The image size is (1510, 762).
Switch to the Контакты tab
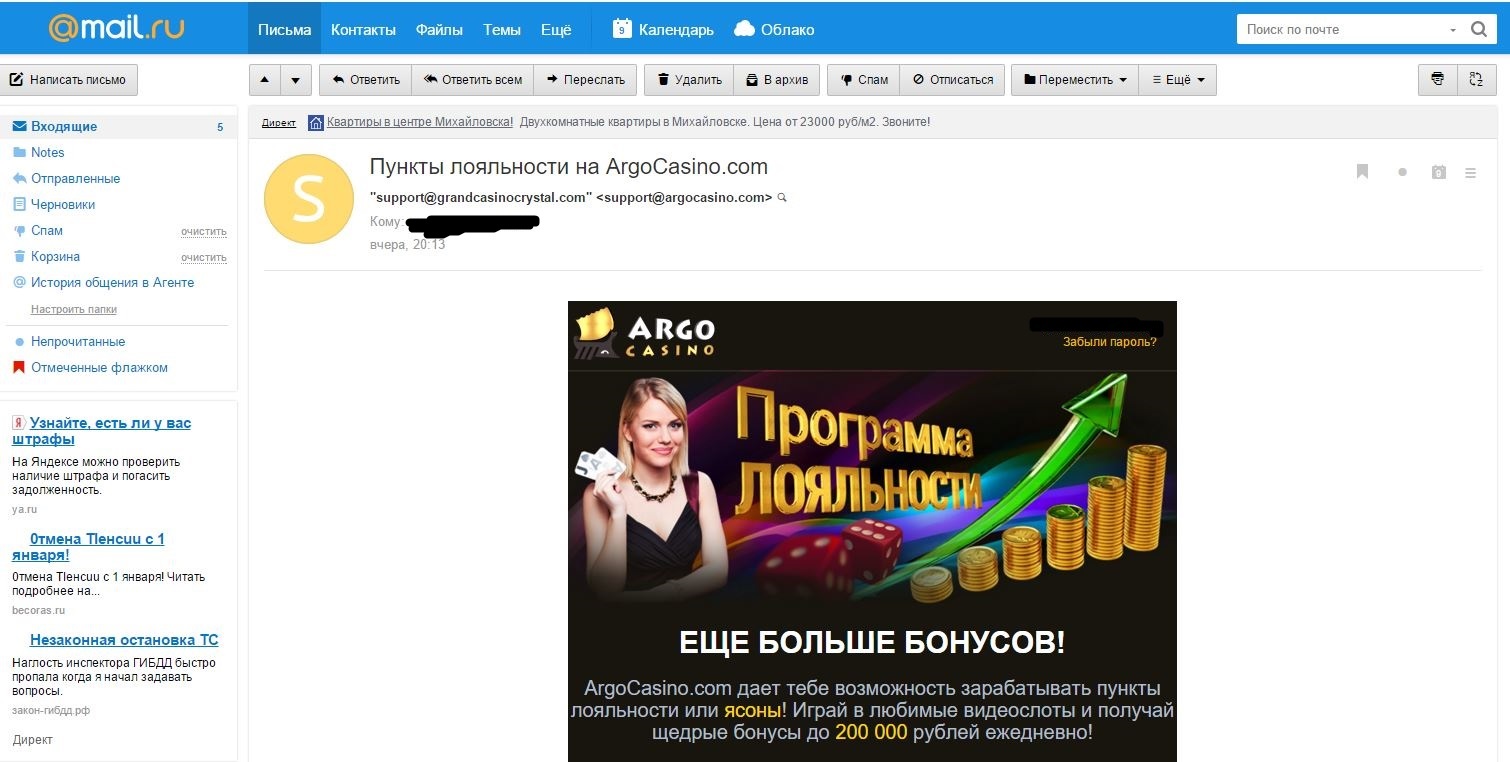pos(363,29)
